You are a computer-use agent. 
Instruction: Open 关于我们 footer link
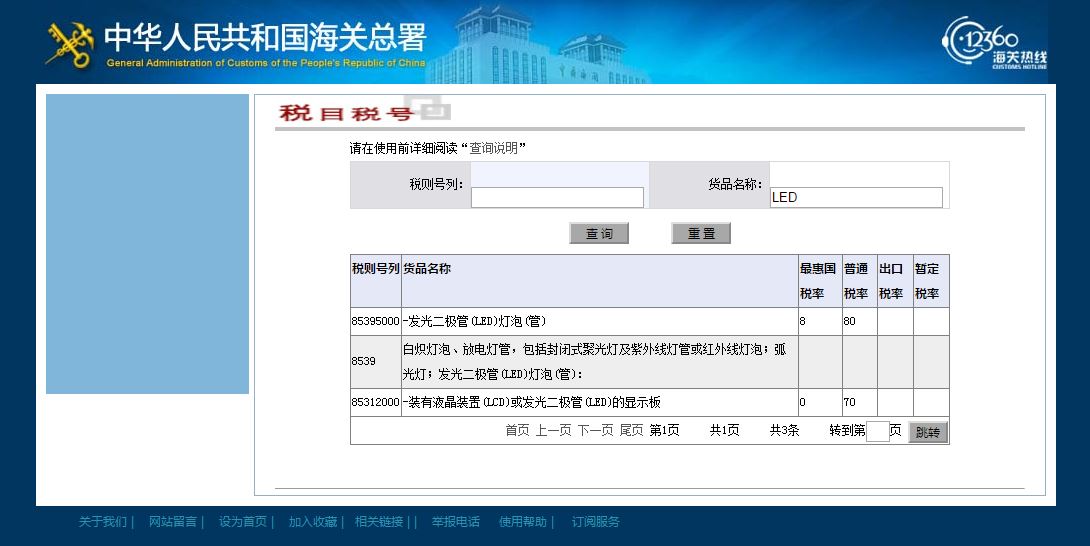pos(102,522)
